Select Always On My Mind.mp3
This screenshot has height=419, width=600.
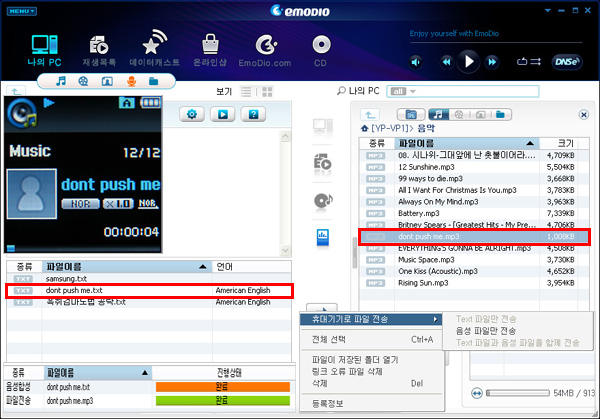pyautogui.click(x=474, y=202)
